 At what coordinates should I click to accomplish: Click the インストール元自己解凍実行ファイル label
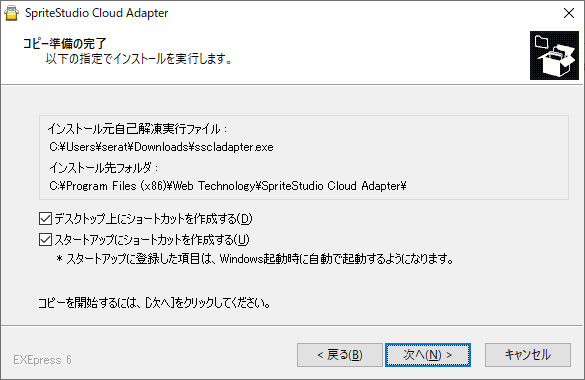(x=137, y=129)
